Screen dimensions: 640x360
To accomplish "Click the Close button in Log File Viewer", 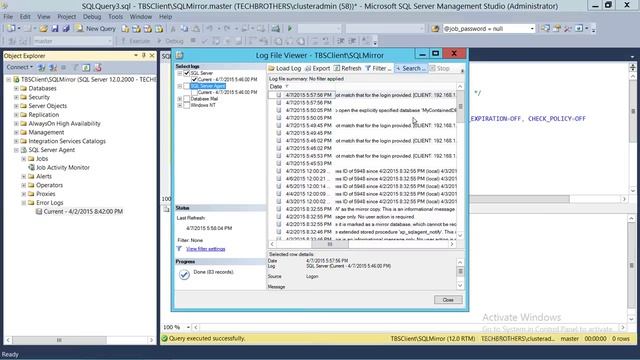I will pyautogui.click(x=448, y=300).
